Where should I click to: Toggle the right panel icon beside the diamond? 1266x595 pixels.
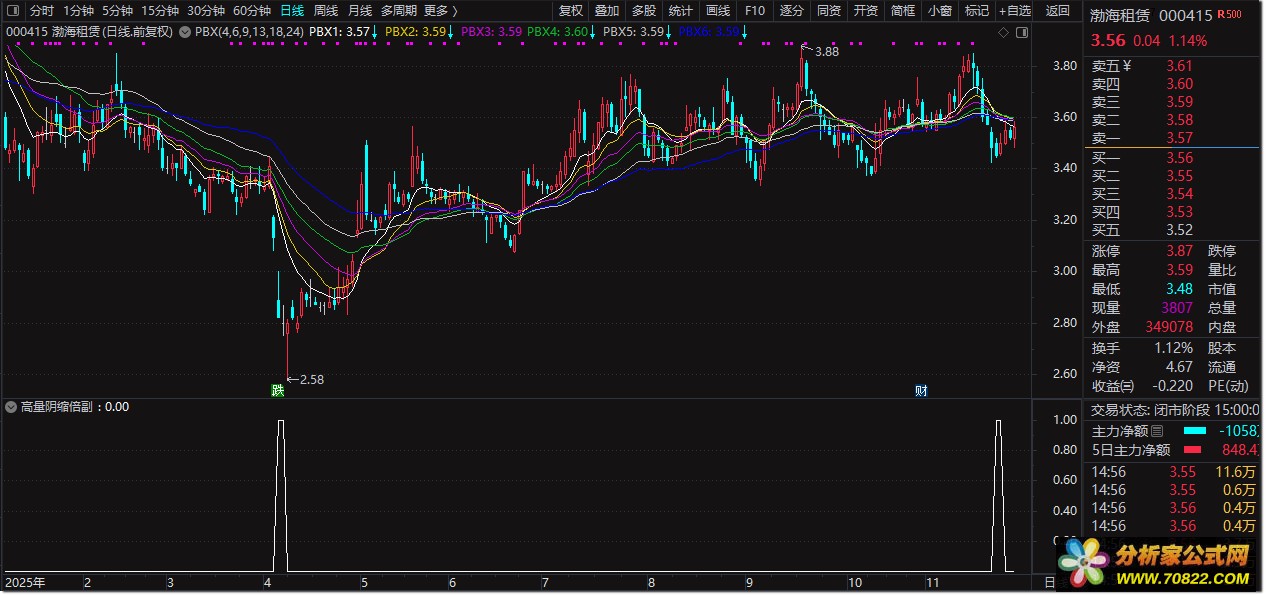click(1020, 32)
